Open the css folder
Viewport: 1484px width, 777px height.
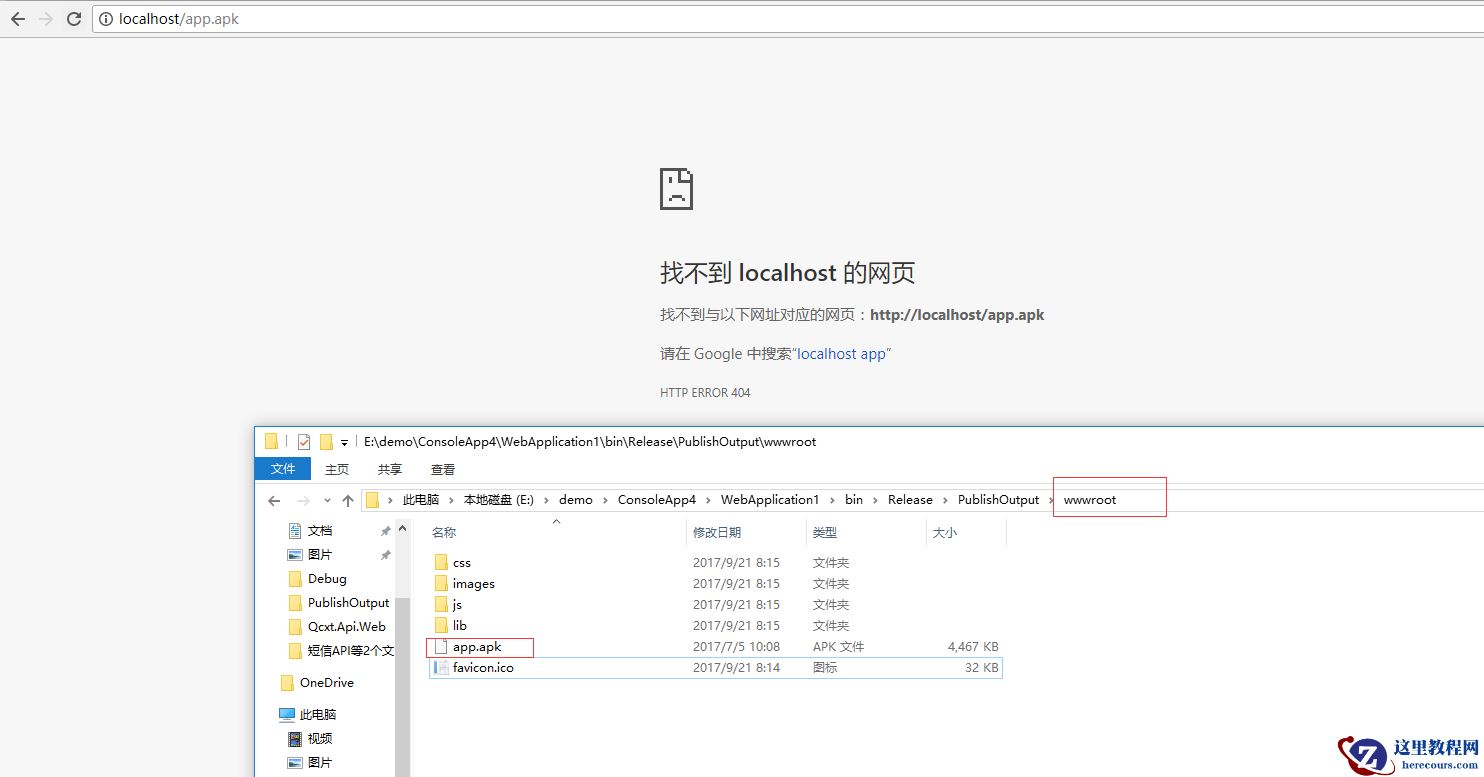pyautogui.click(x=461, y=563)
